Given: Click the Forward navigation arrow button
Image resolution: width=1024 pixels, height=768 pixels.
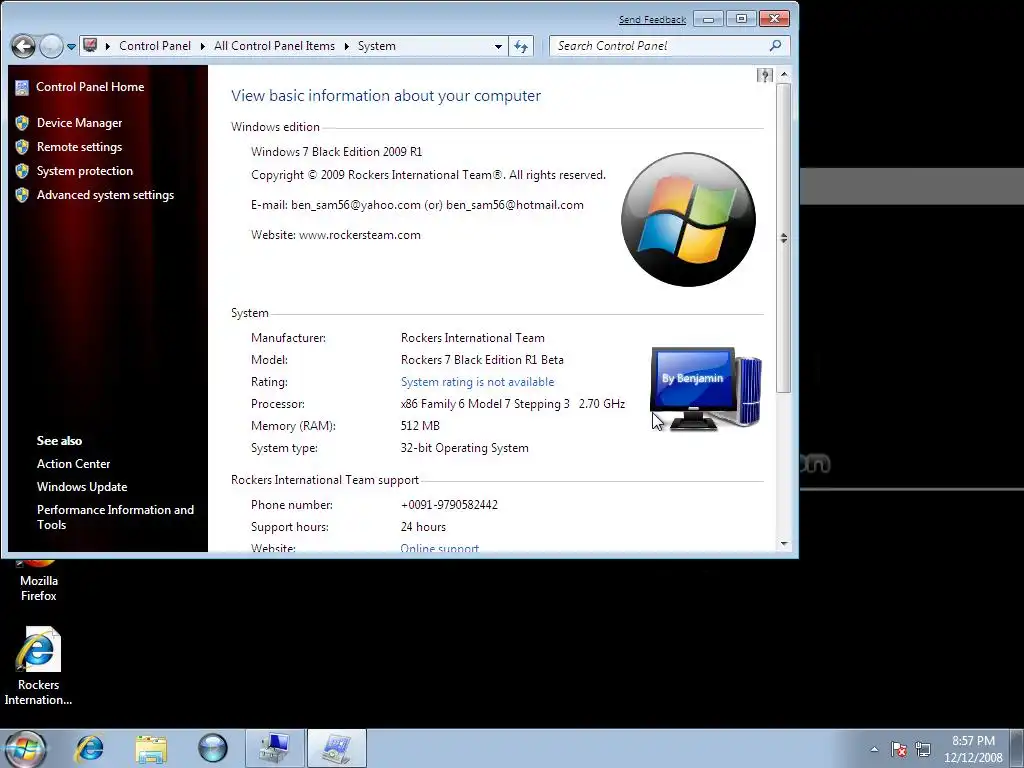Looking at the screenshot, I should click(x=51, y=46).
